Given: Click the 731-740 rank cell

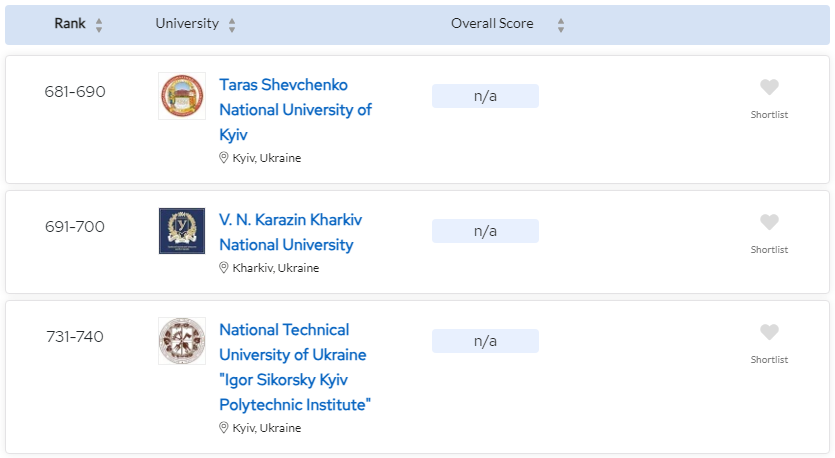Looking at the screenshot, I should point(75,337).
